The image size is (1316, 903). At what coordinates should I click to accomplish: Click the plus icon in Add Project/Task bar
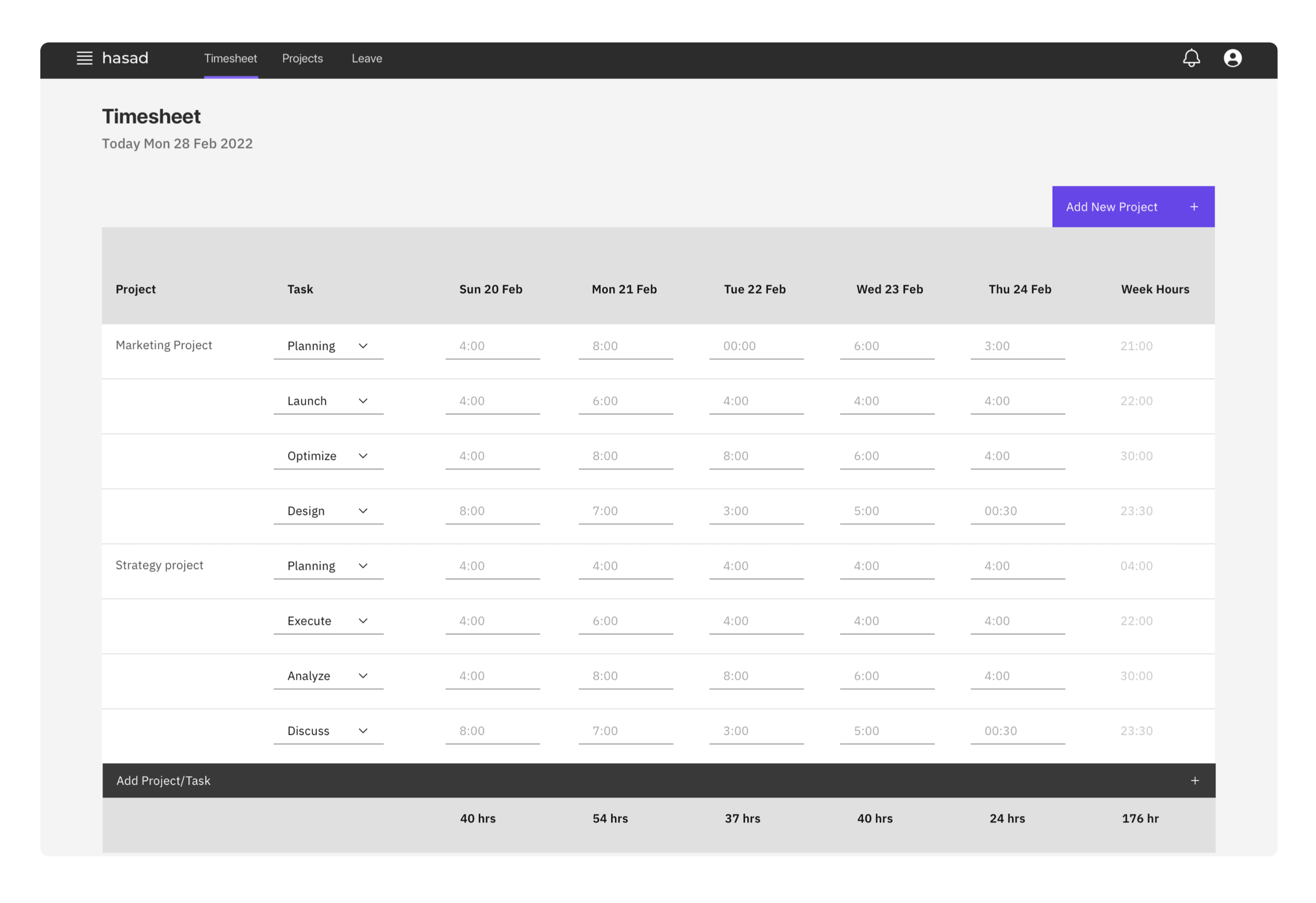1194,781
